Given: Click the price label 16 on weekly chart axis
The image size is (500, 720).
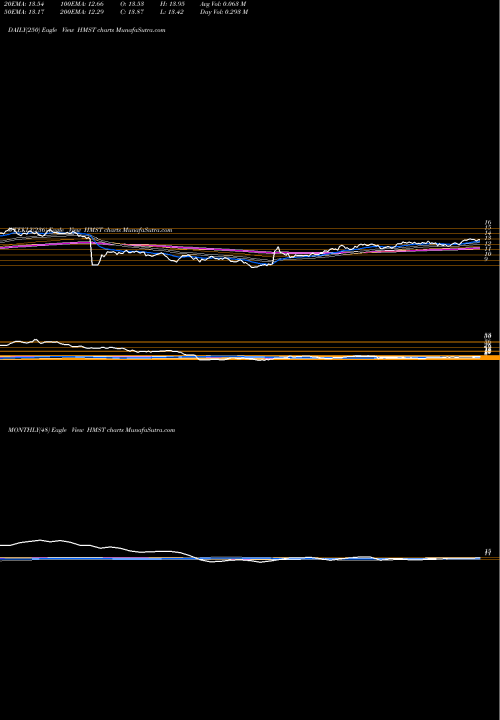Looking at the screenshot, I should (x=488, y=223).
